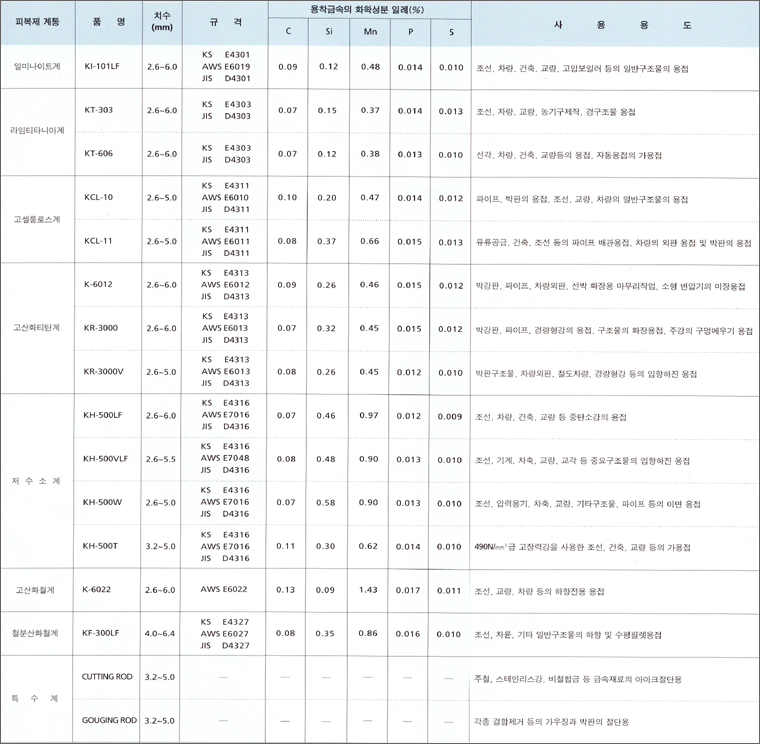Select the 고산화철계 coating type cell

point(35,590)
